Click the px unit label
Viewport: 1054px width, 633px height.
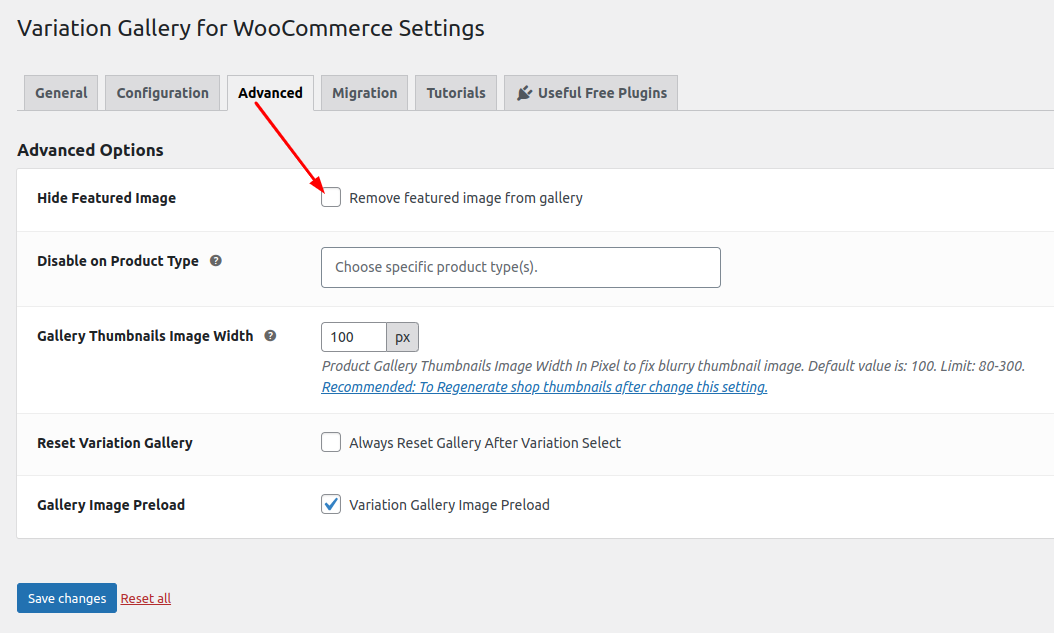[x=403, y=337]
